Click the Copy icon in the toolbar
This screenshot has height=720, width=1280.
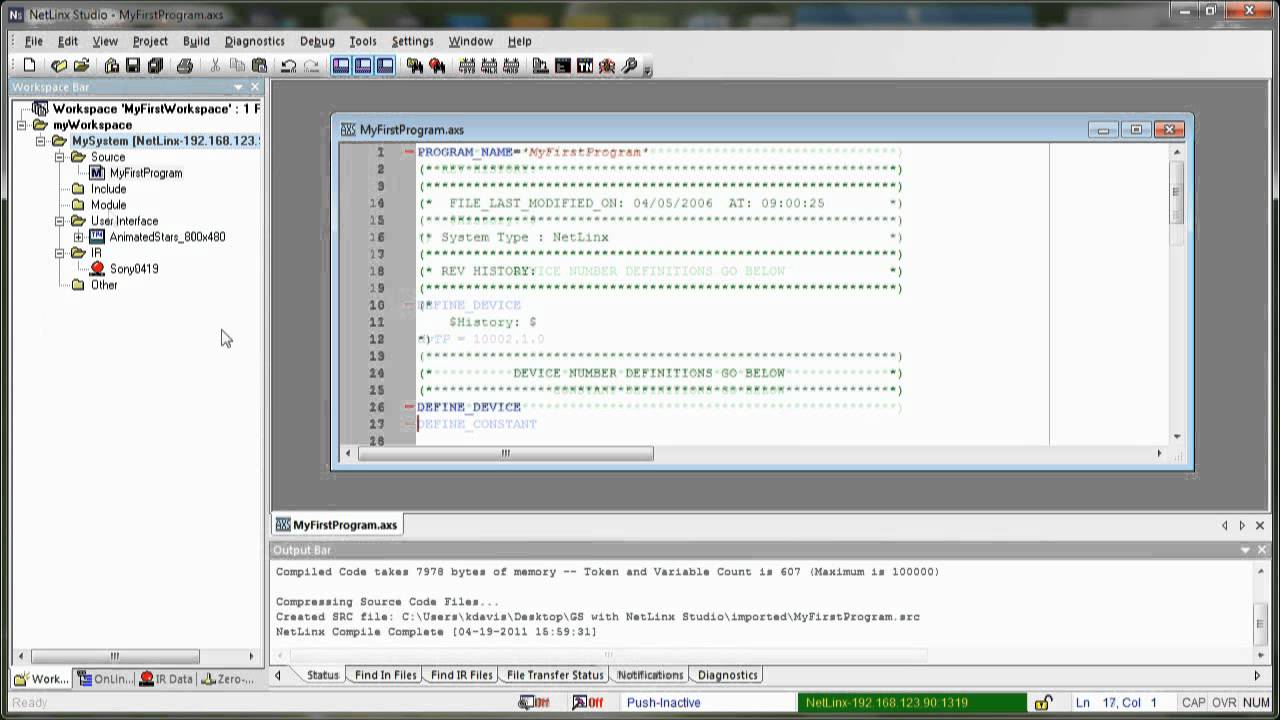pos(237,66)
